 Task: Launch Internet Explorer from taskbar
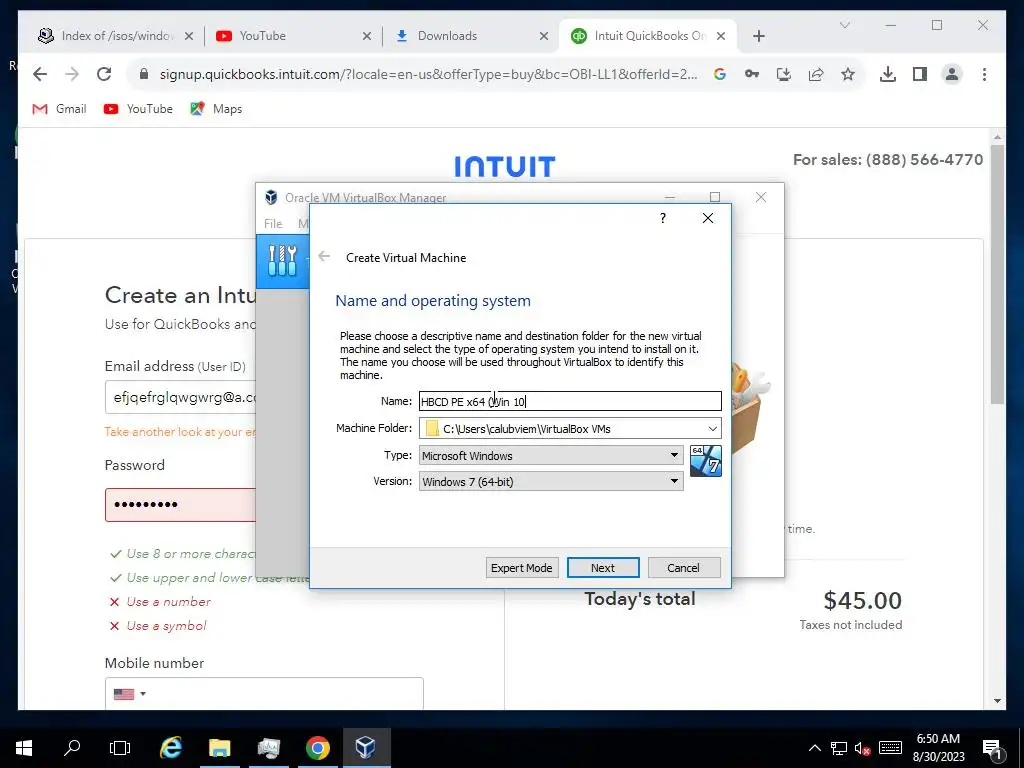tap(170, 748)
